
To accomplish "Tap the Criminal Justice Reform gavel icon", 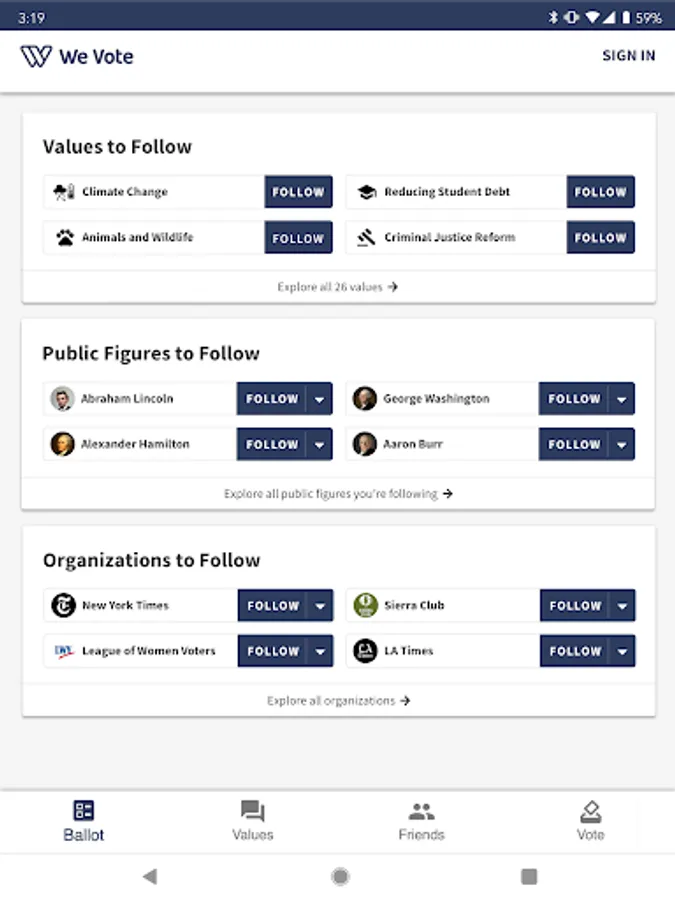I will (x=366, y=237).
